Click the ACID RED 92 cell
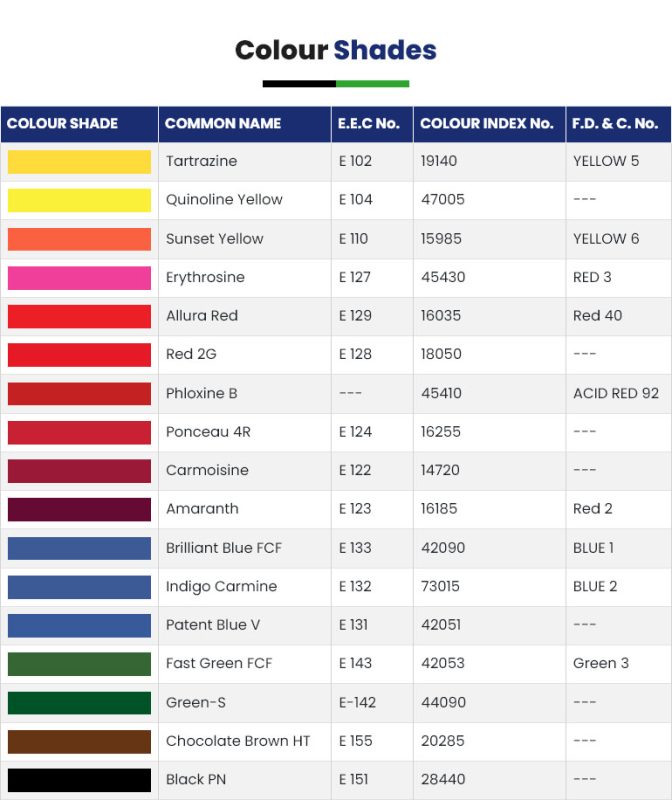Viewport: 672px width, 800px height. pos(615,393)
